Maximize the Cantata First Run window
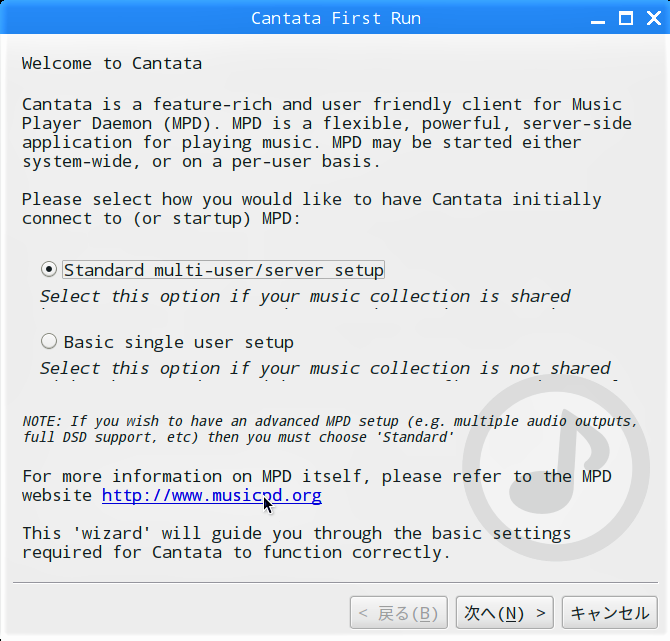 coord(626,18)
